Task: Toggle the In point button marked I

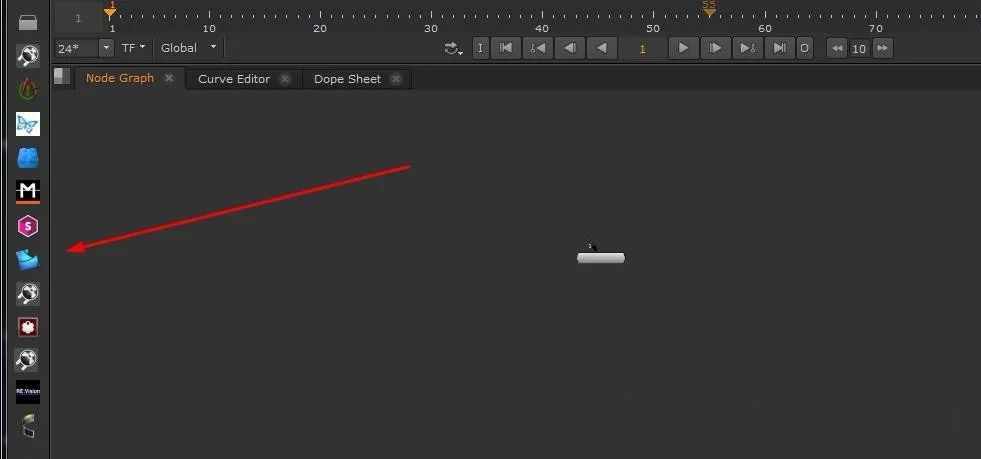Action: coord(480,48)
